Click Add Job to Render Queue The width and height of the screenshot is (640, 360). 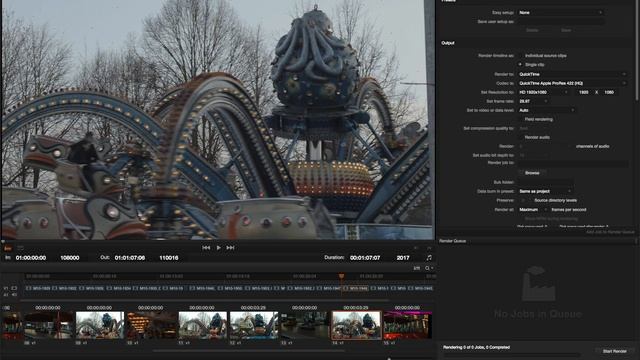(610, 232)
